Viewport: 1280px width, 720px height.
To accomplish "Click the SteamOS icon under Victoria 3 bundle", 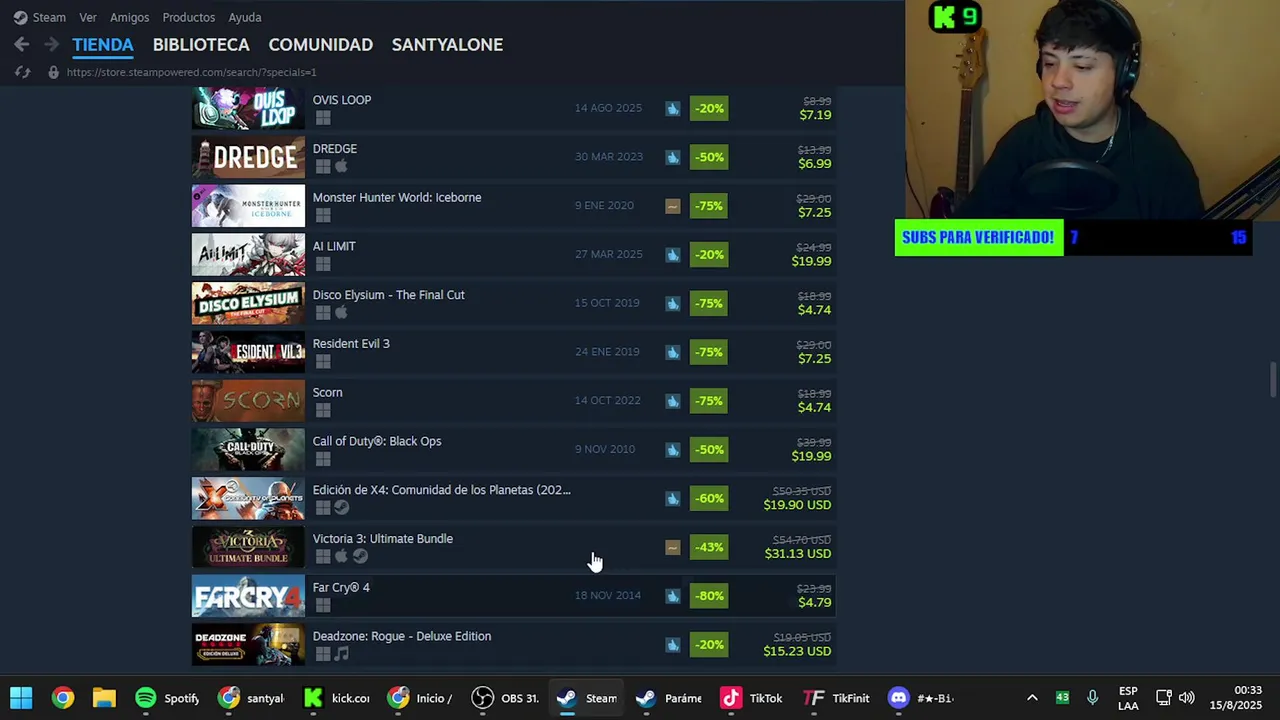I will tap(360, 556).
